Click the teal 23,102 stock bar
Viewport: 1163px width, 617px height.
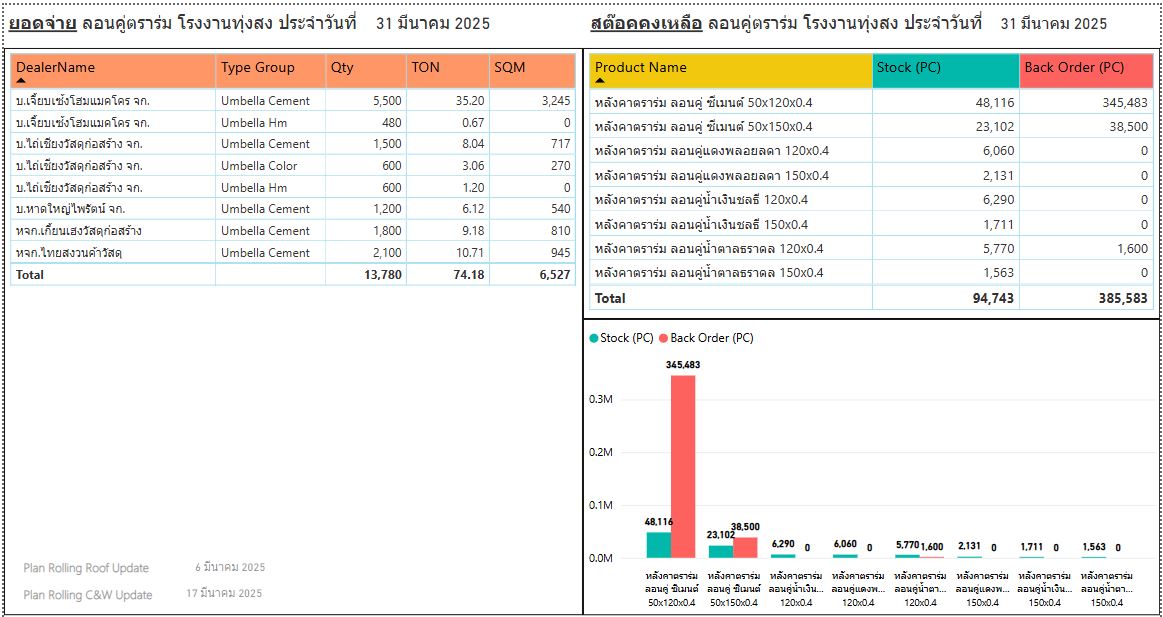coord(720,551)
